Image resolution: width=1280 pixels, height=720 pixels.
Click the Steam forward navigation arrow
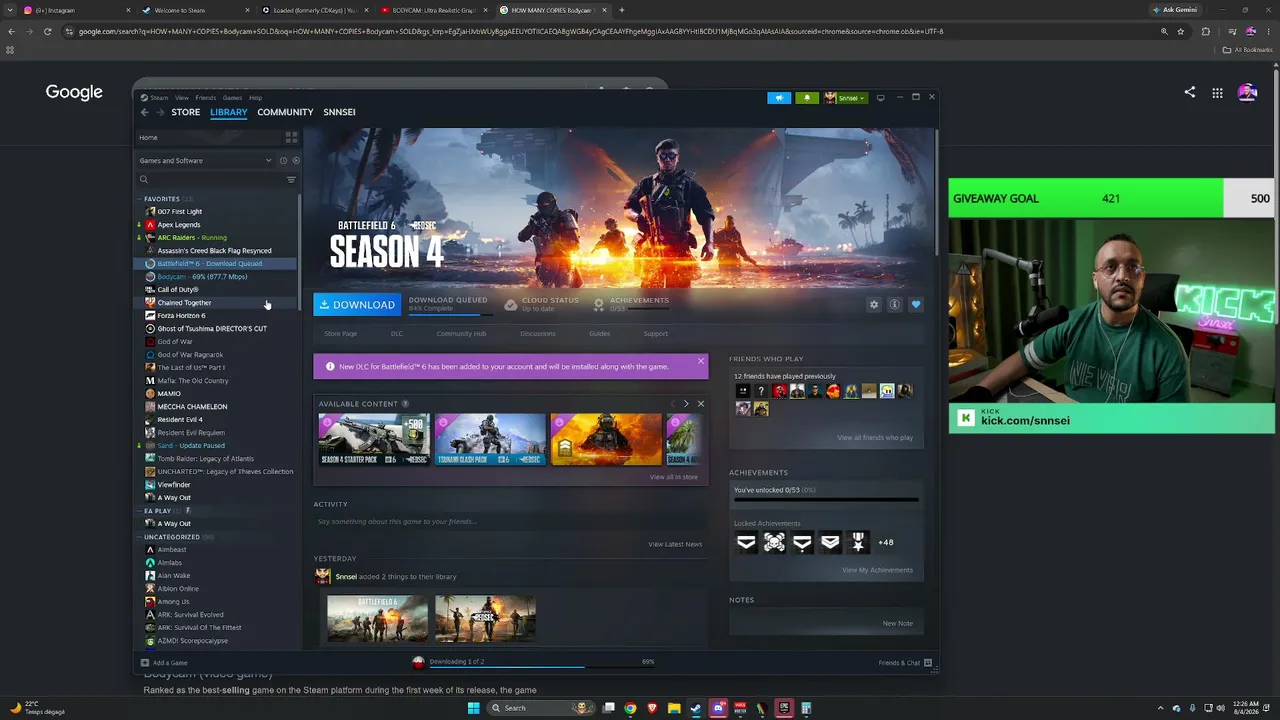click(160, 112)
